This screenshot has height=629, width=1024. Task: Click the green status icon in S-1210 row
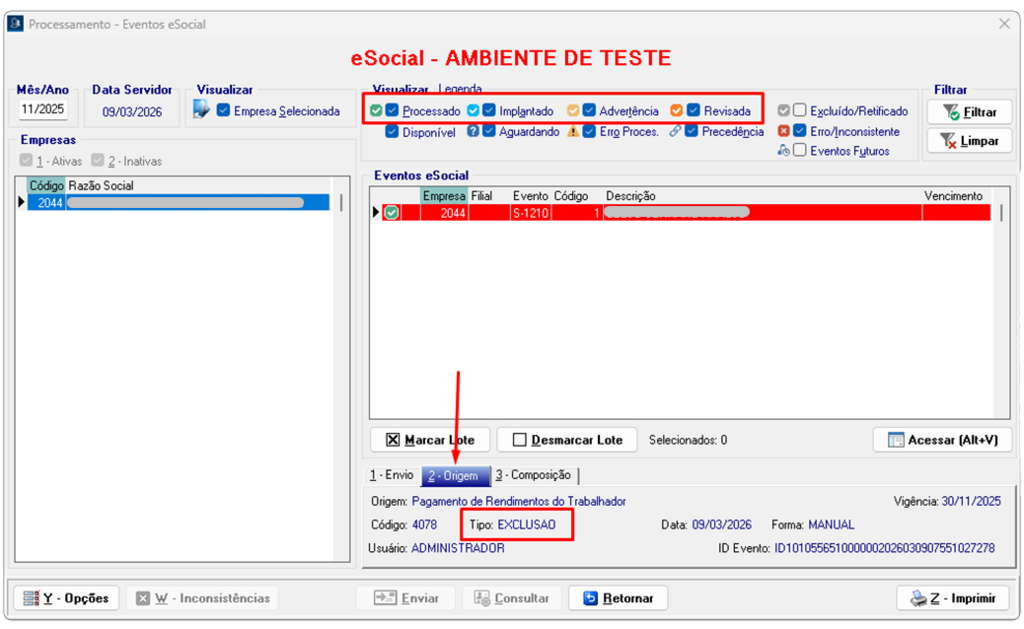click(391, 212)
